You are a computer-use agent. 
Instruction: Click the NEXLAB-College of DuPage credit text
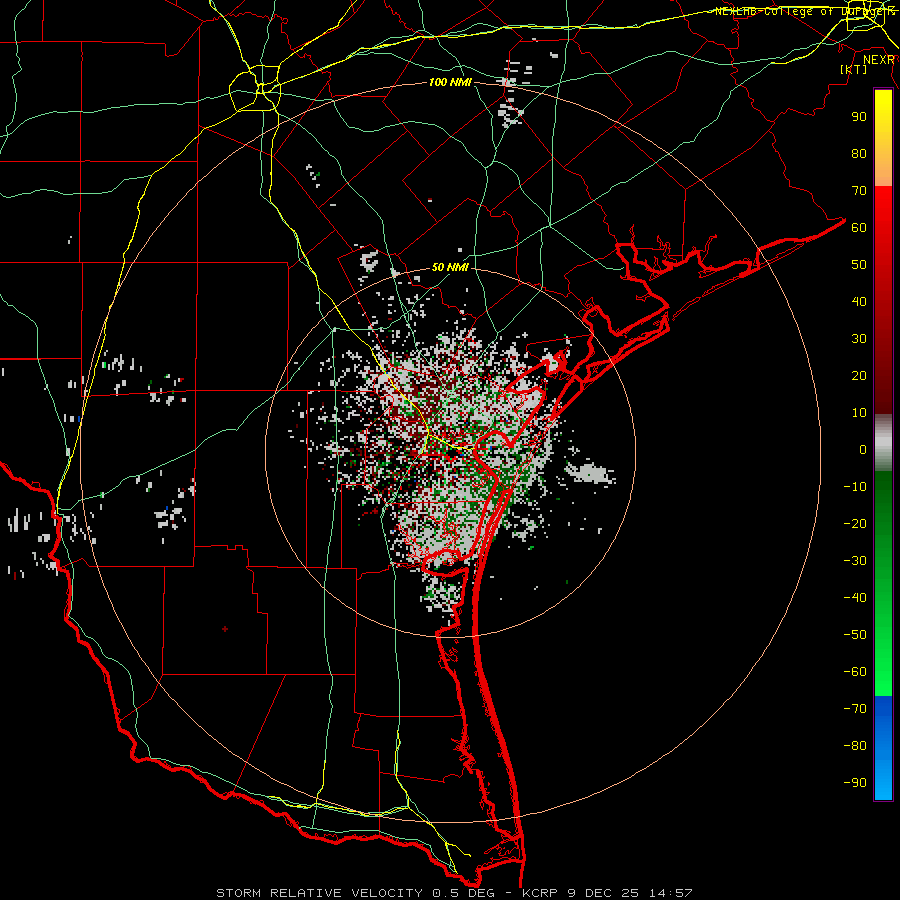click(805, 11)
